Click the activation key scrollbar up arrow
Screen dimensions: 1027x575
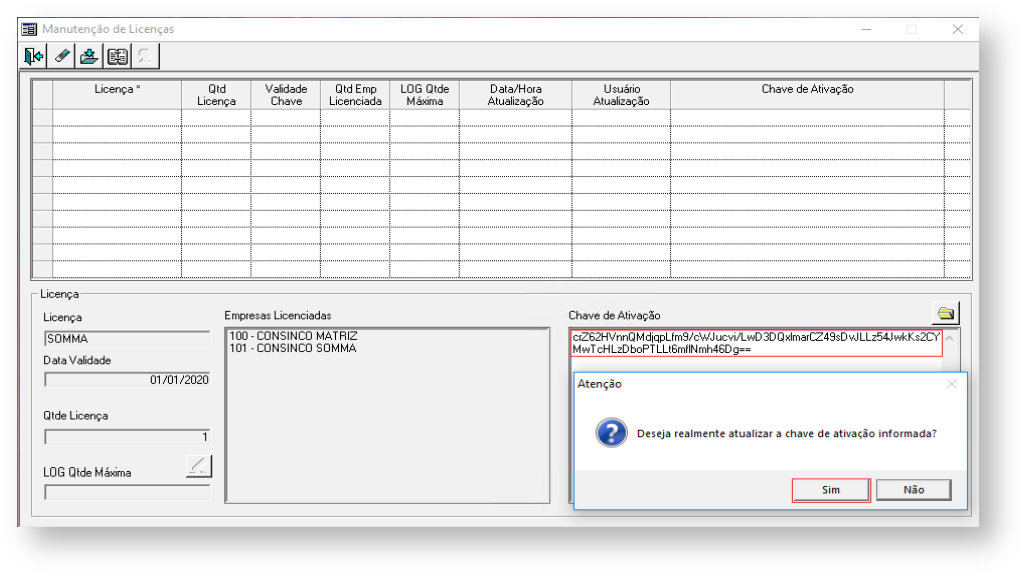[950, 339]
